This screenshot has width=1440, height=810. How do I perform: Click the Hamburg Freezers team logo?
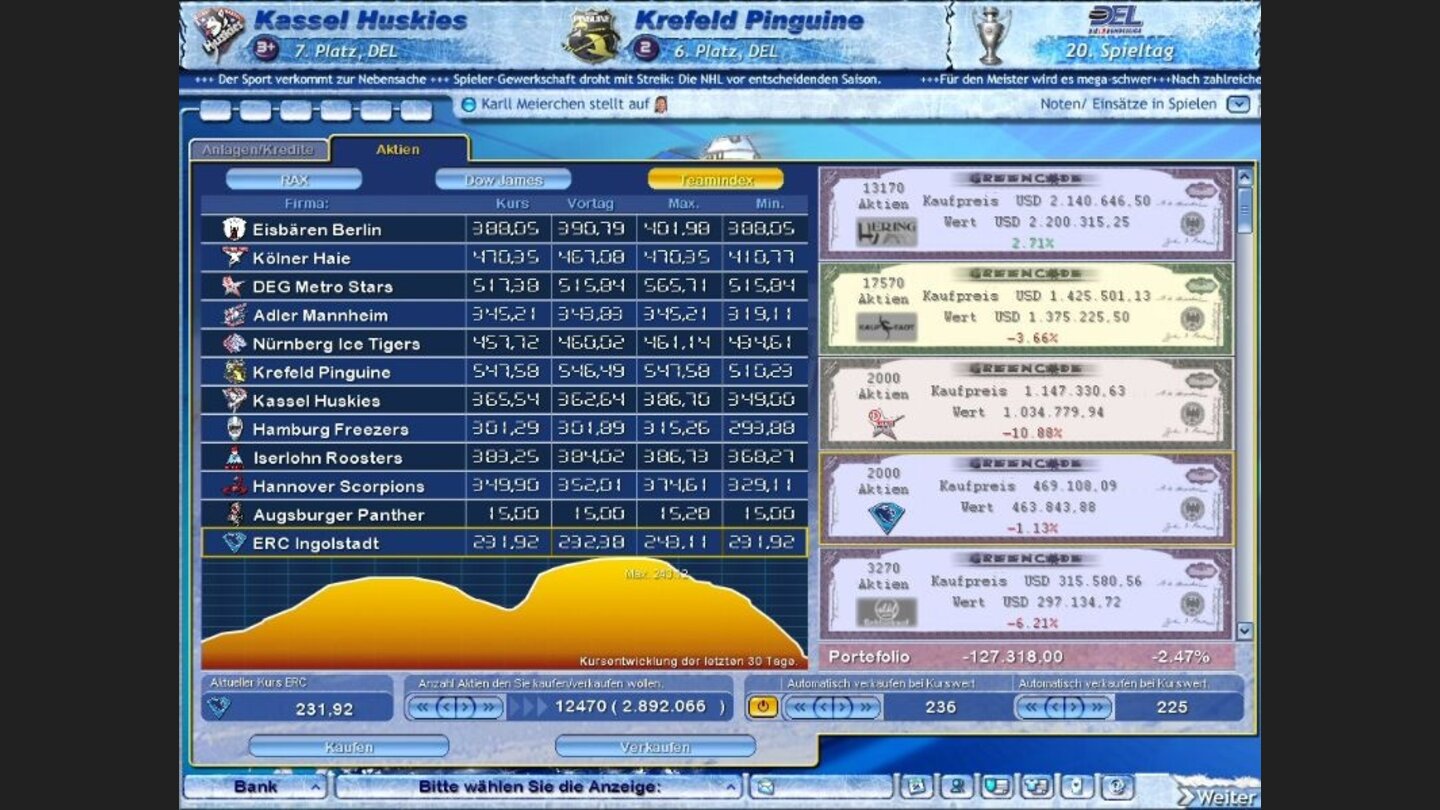point(234,429)
